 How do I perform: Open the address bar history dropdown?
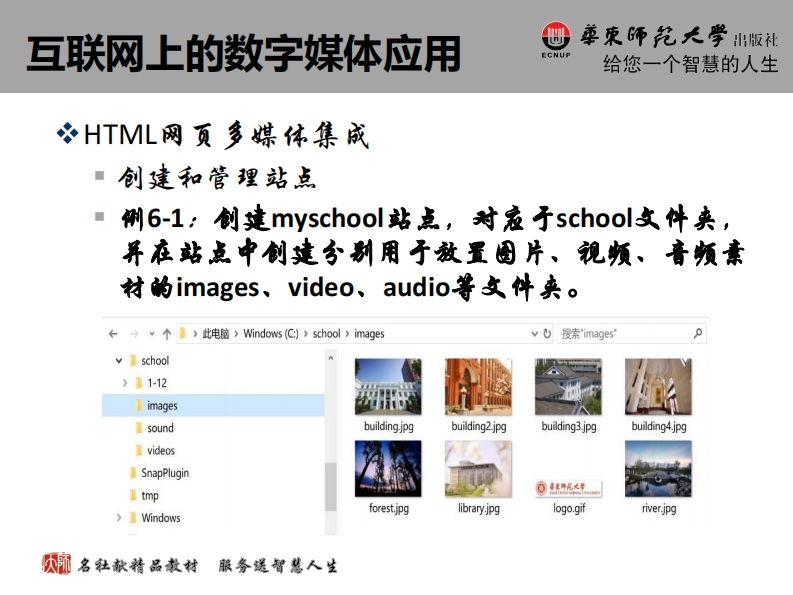533,334
